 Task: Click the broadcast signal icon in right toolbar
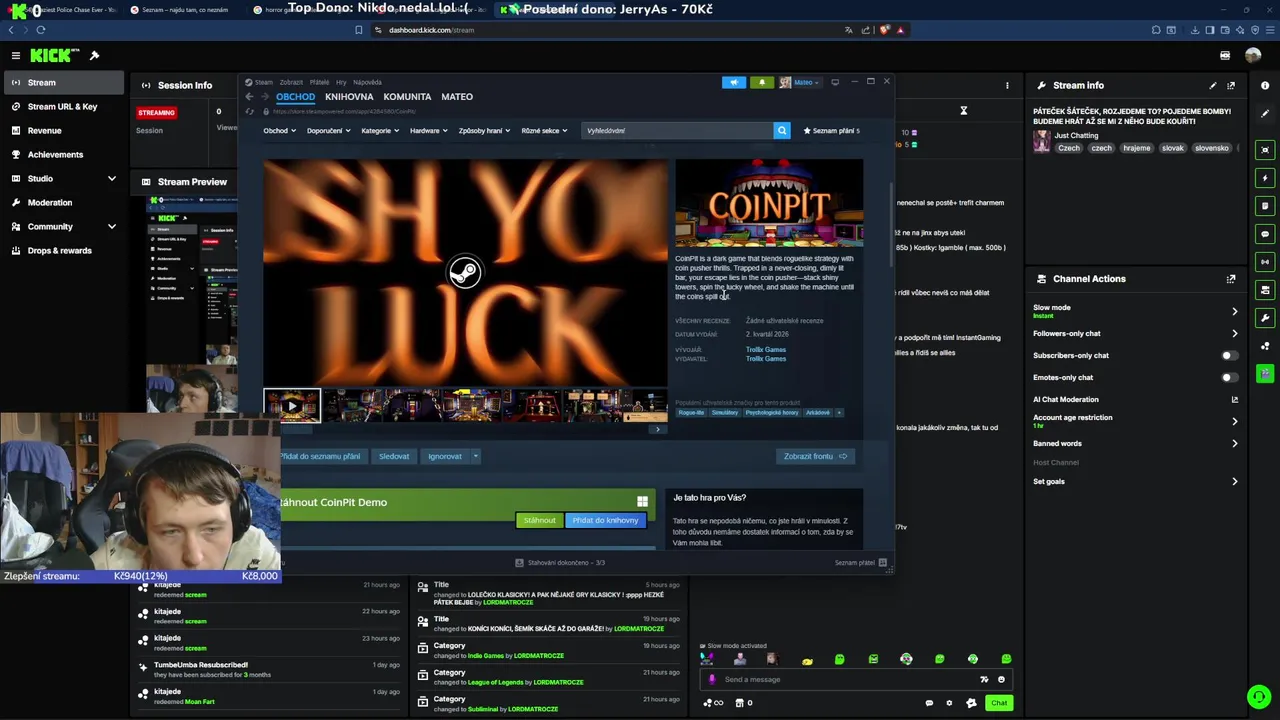(1265, 262)
